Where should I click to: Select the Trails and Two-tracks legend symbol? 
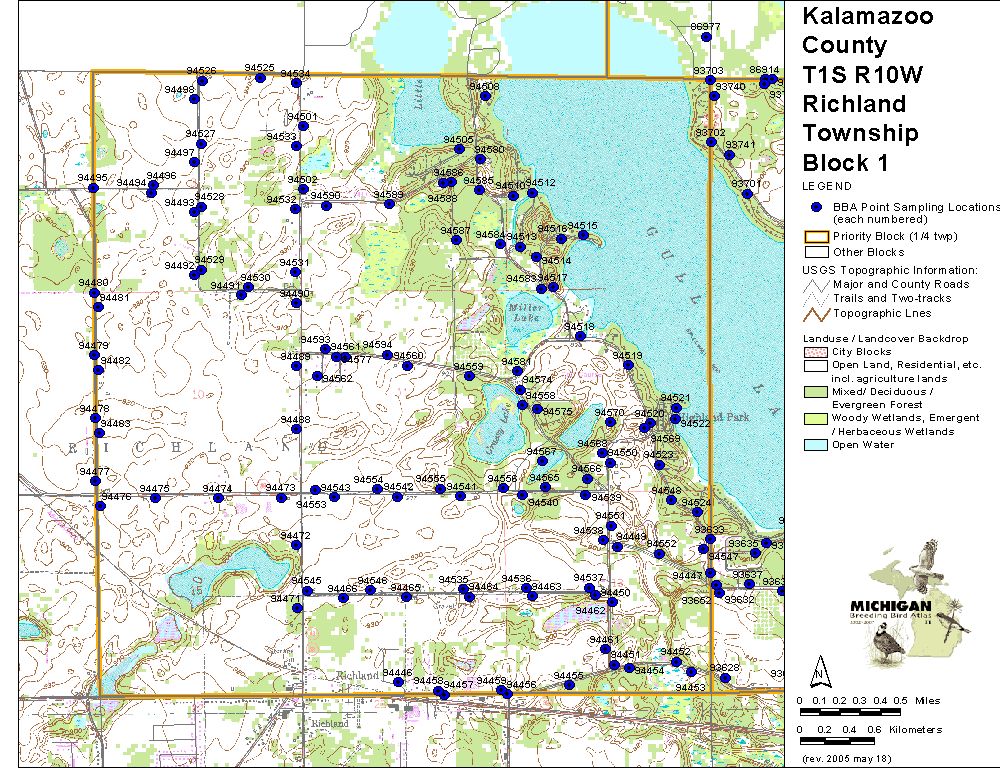click(816, 298)
